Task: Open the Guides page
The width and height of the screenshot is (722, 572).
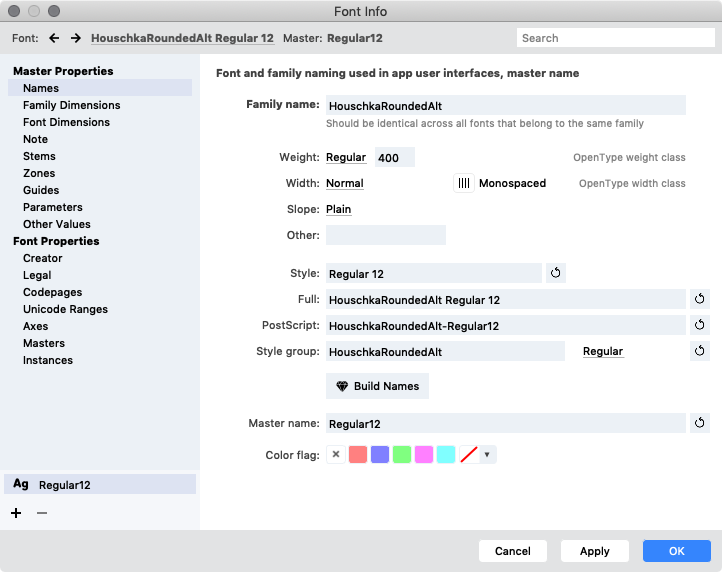Action: coord(41,190)
